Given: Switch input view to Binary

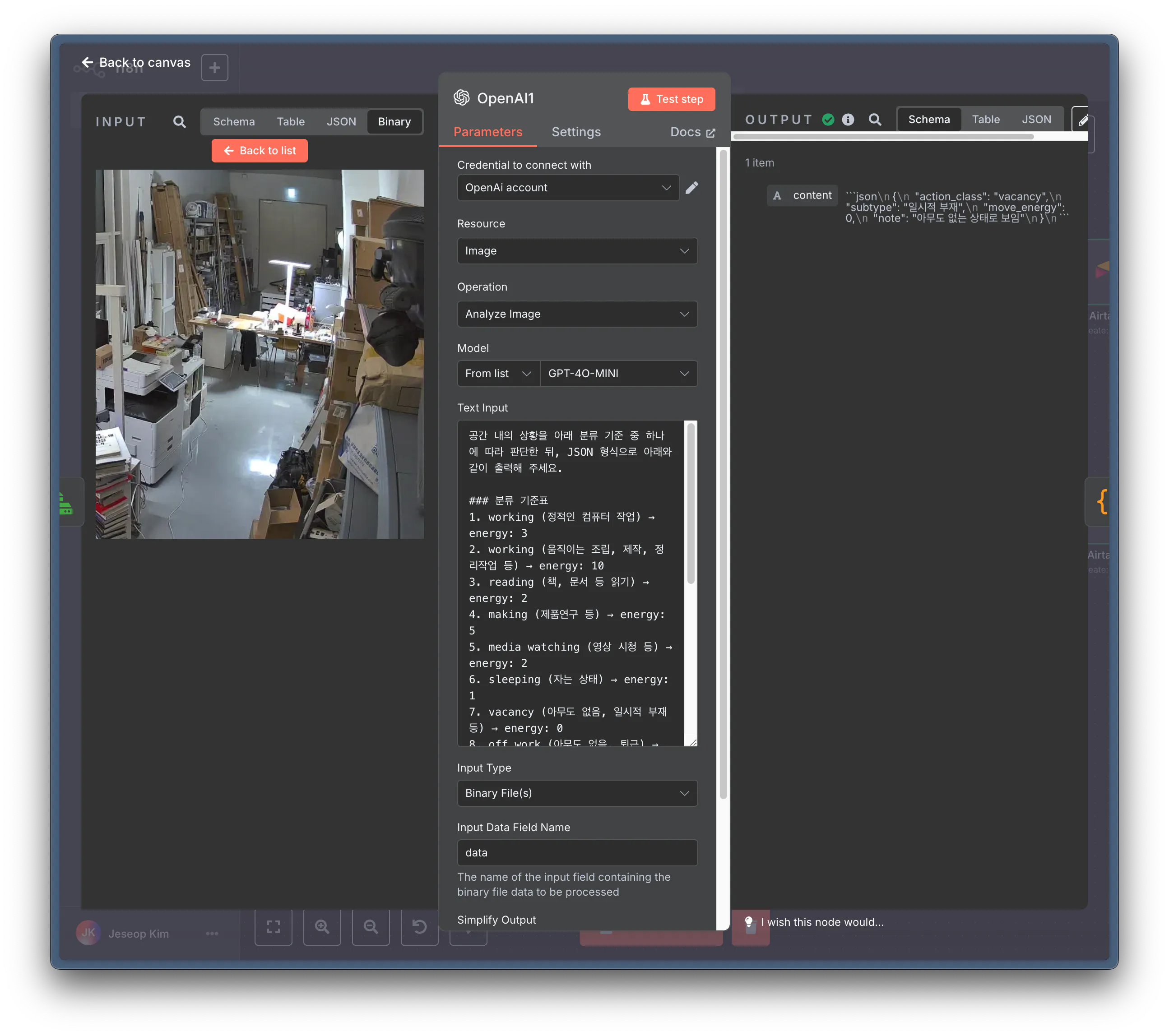Looking at the screenshot, I should [394, 122].
